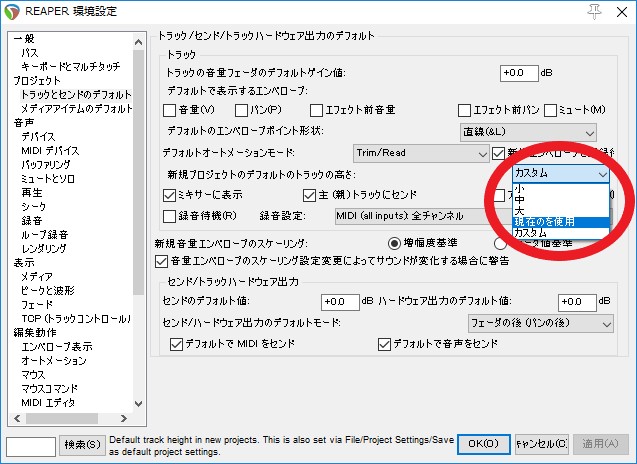This screenshot has width=637, height=464.
Task: Select 表示 category in the tree
Action: pos(24,262)
